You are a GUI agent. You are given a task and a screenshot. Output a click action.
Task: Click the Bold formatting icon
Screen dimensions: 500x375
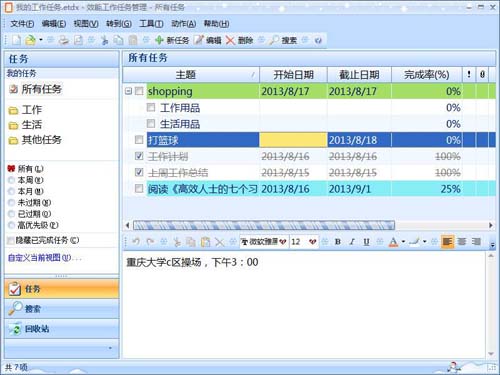[337, 242]
